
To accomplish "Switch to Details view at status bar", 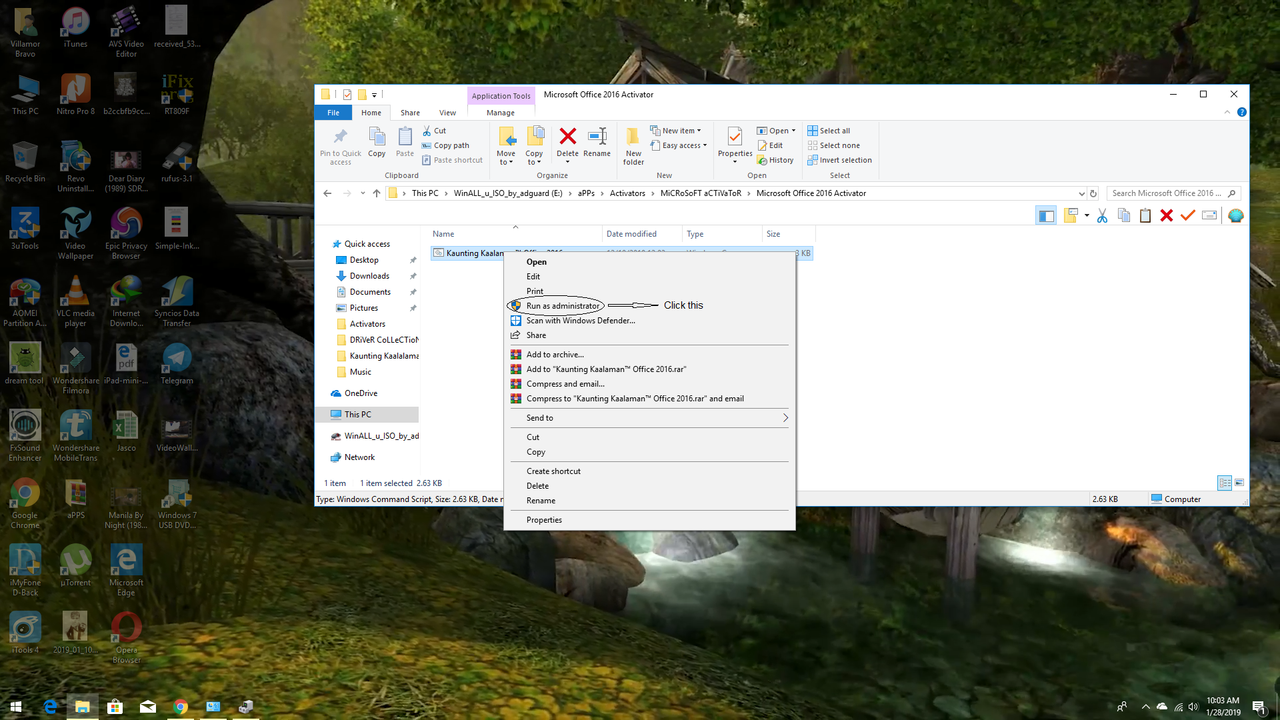I will [x=1224, y=483].
